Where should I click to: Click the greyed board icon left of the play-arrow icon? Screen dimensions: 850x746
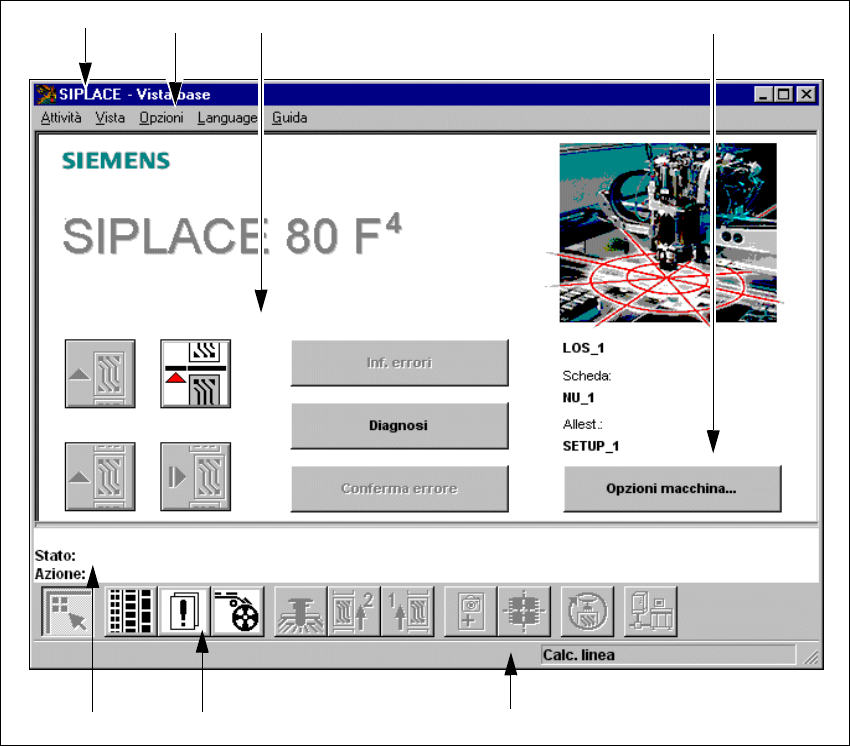pos(100,477)
